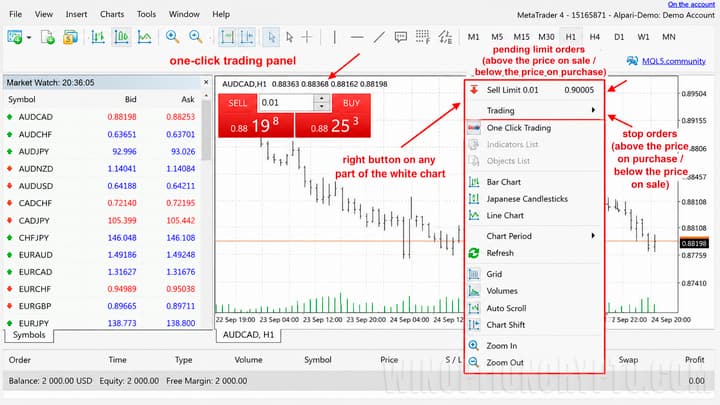Select the vertical line drawing tool

(335, 37)
